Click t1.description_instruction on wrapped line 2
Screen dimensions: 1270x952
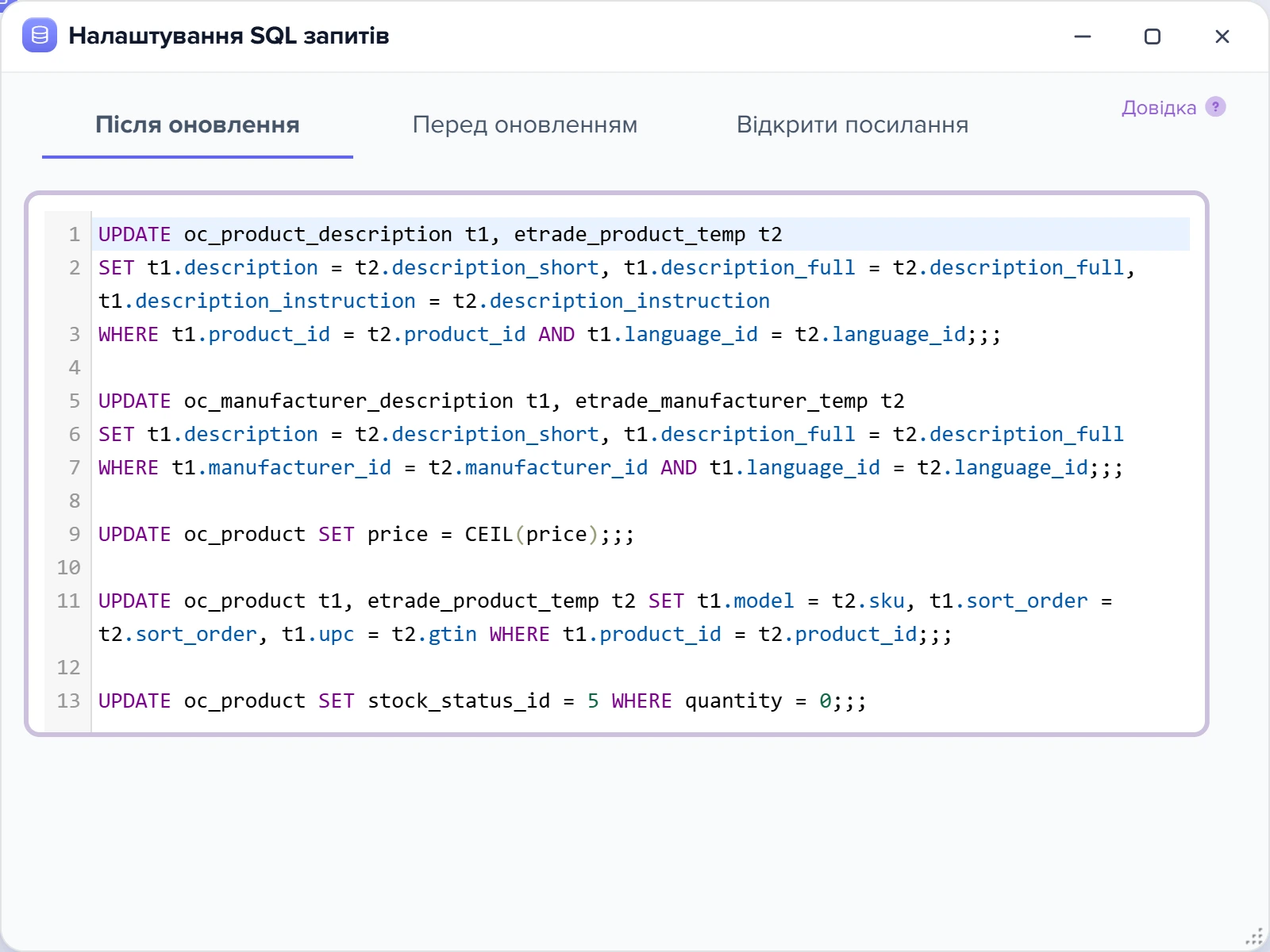pos(257,301)
